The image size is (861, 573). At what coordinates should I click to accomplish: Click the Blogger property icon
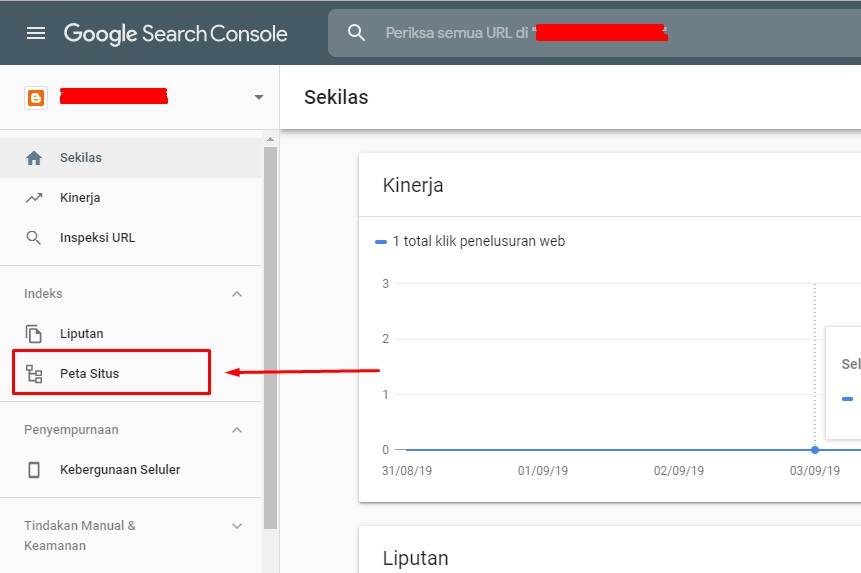36,98
